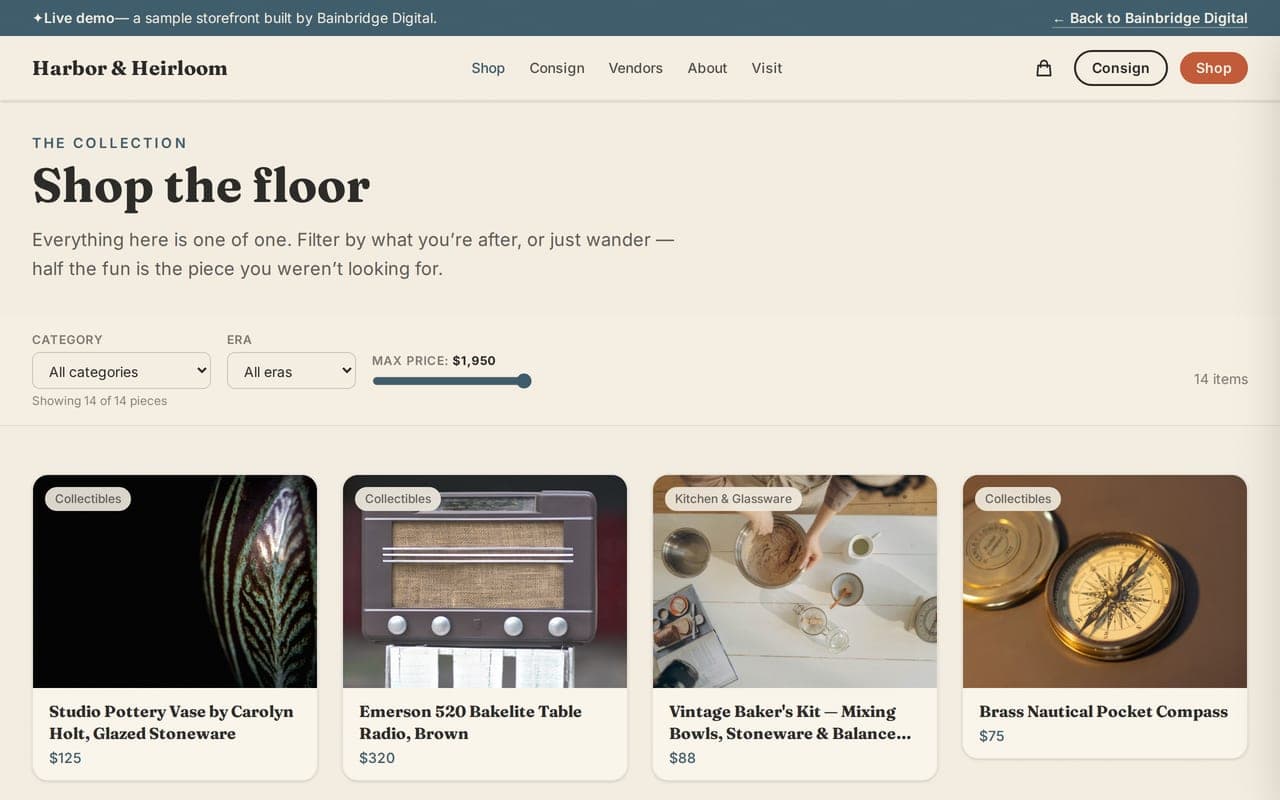The width and height of the screenshot is (1280, 800).
Task: Click the Live demo banner text
Action: (x=235, y=18)
